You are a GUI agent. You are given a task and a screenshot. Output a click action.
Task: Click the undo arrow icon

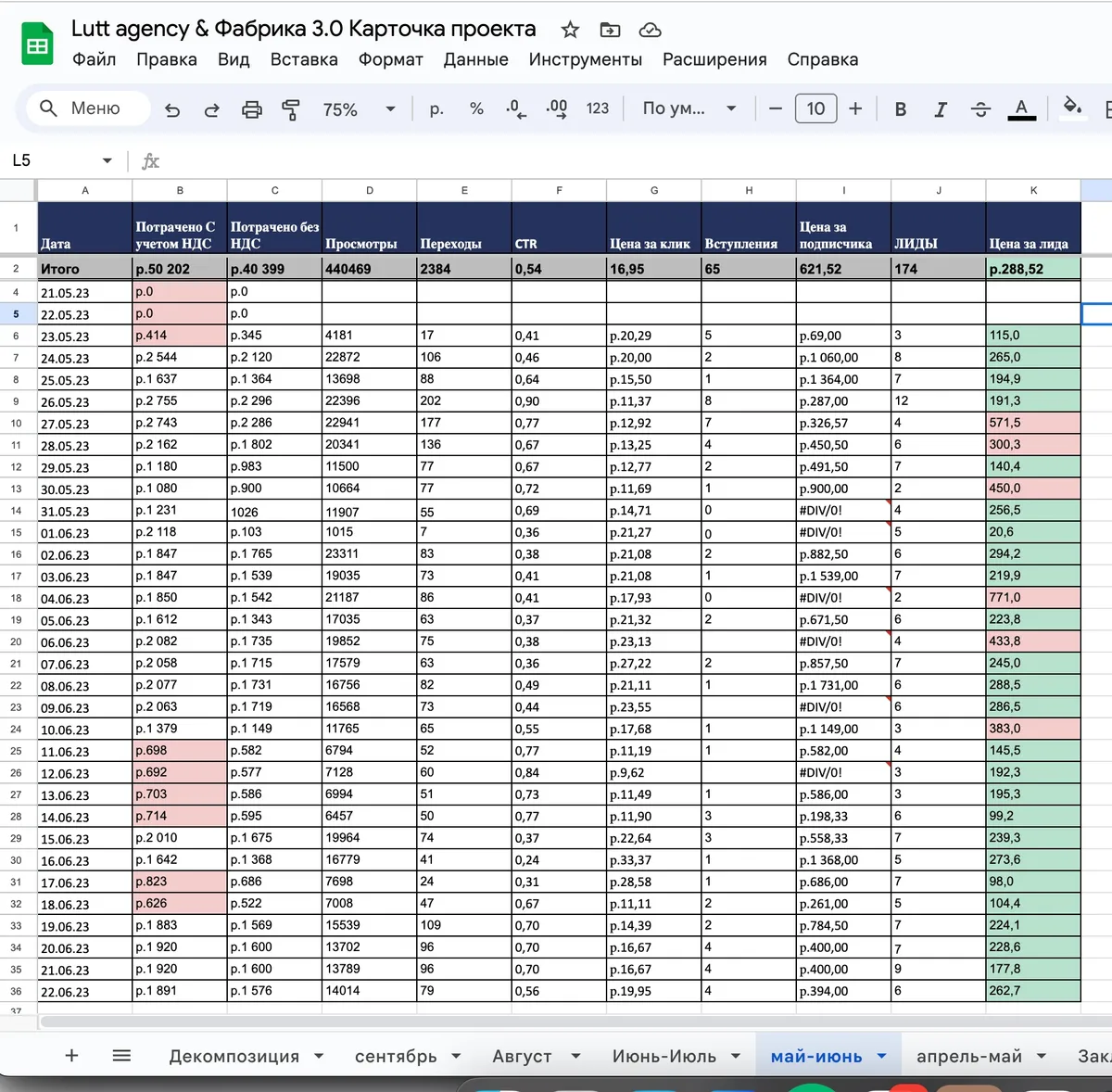(172, 109)
